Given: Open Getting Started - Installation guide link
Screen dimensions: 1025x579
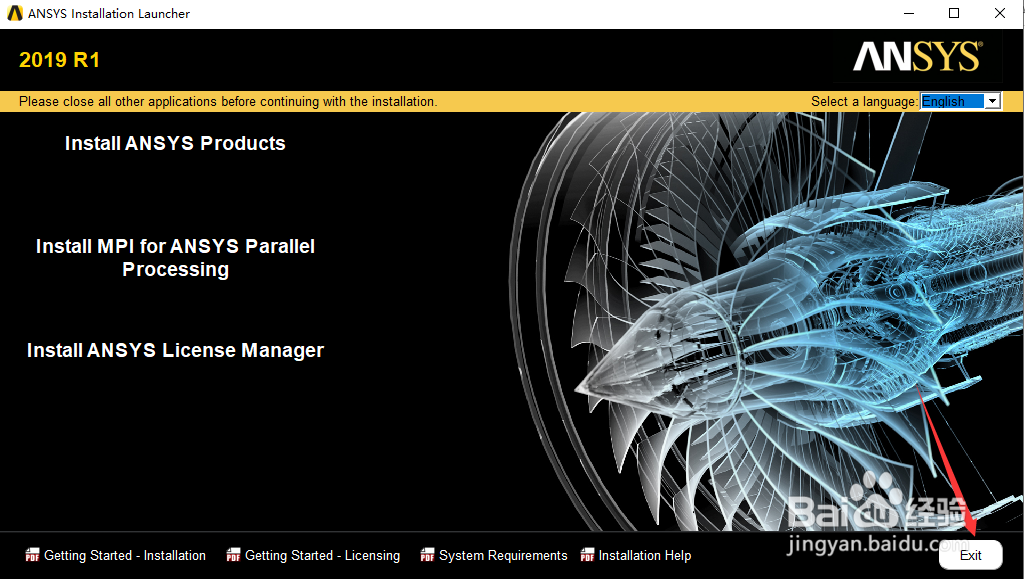Looking at the screenshot, I should pos(125,555).
